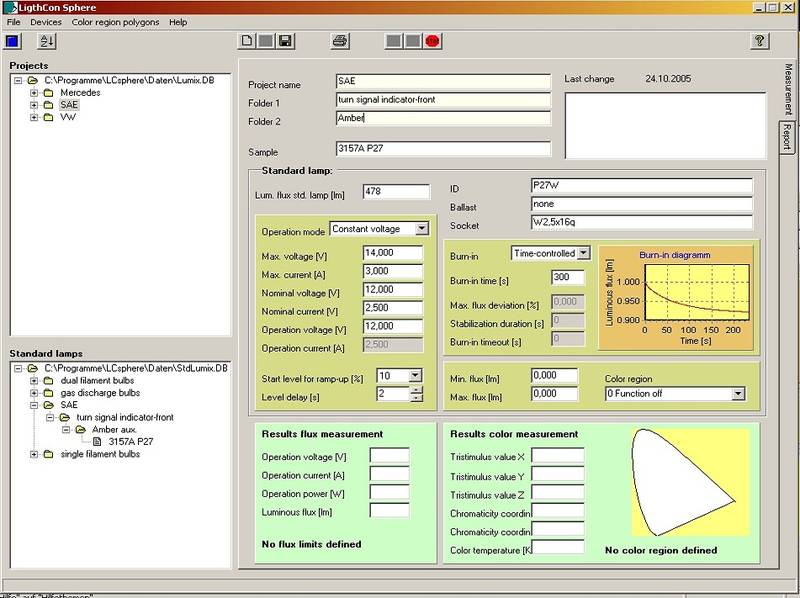Click the new blank document icon
The image size is (800, 598).
[x=246, y=41]
